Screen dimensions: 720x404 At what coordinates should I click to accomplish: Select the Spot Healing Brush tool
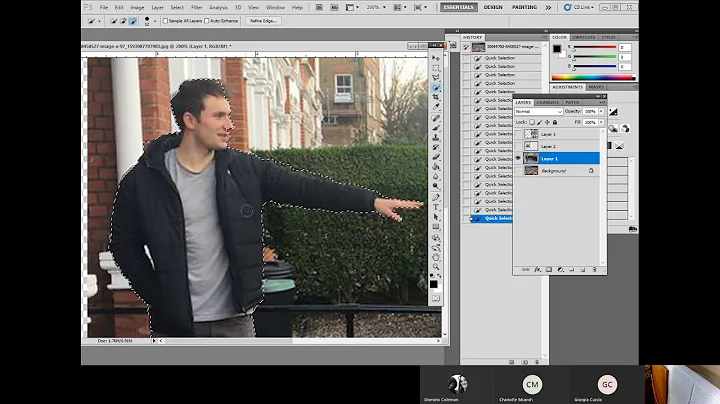click(x=436, y=118)
